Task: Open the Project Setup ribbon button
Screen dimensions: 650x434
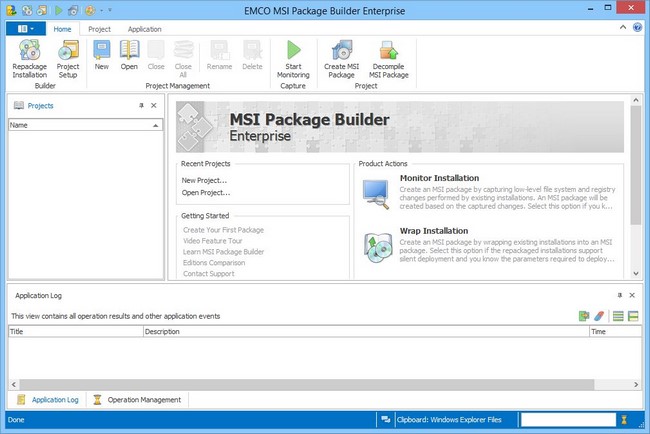Action: (x=68, y=59)
